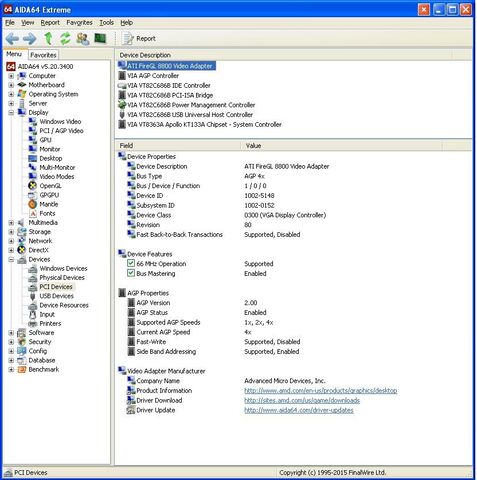This screenshot has width=477, height=480.
Task: Select the Security tree icon
Action: click(x=22, y=342)
